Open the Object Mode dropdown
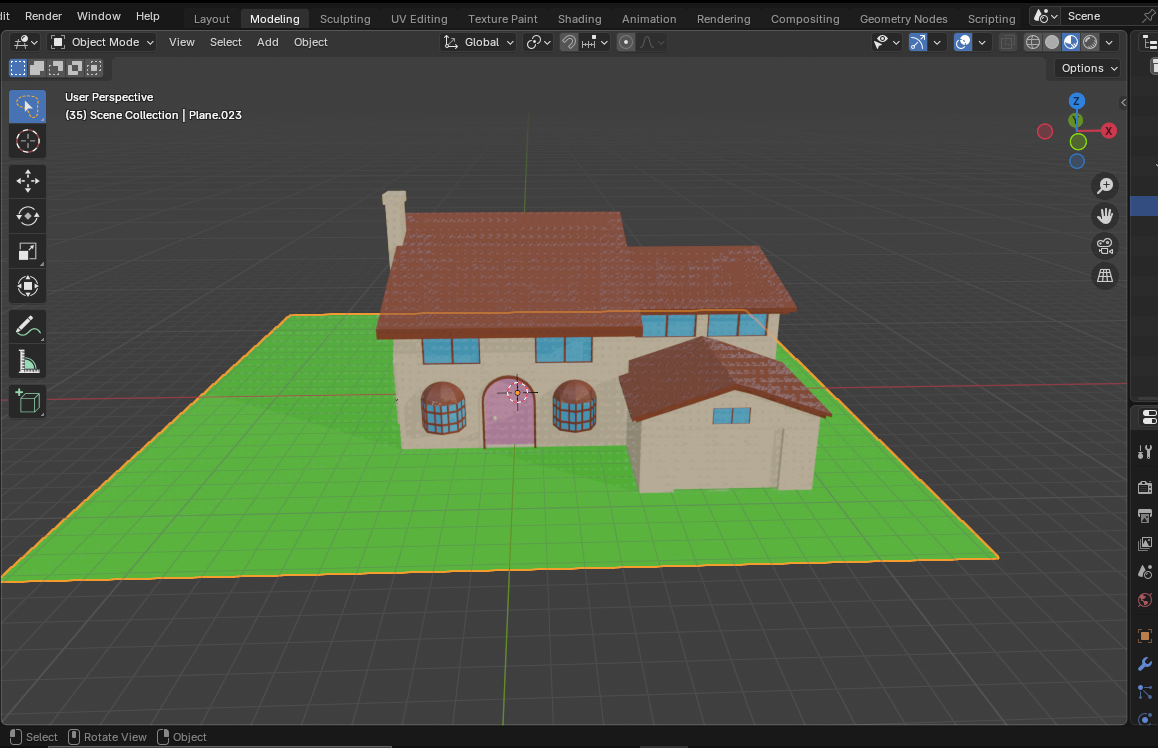Screen dimensions: 1158x748 pos(102,42)
